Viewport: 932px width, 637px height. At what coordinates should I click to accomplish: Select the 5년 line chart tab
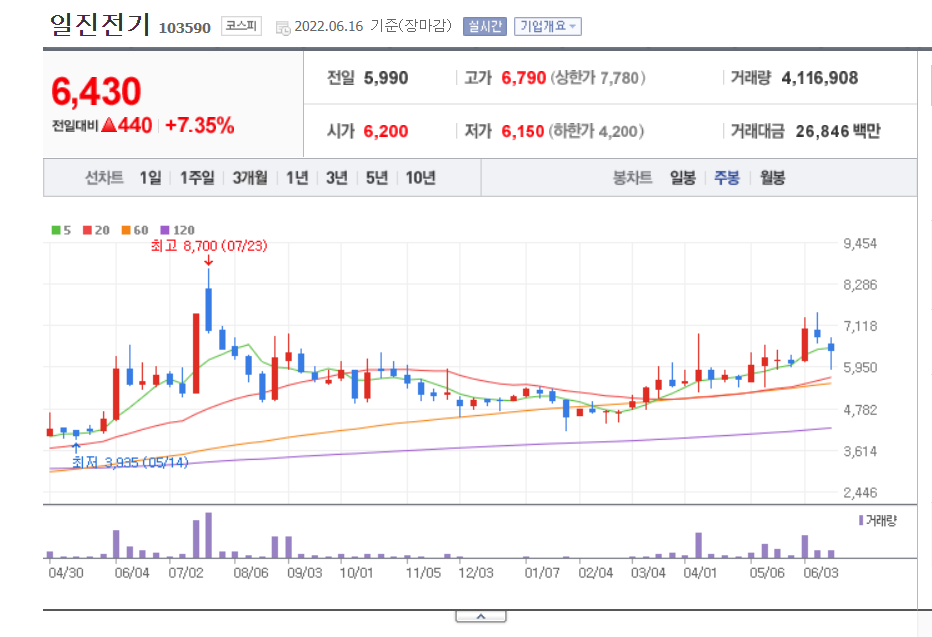tap(376, 178)
